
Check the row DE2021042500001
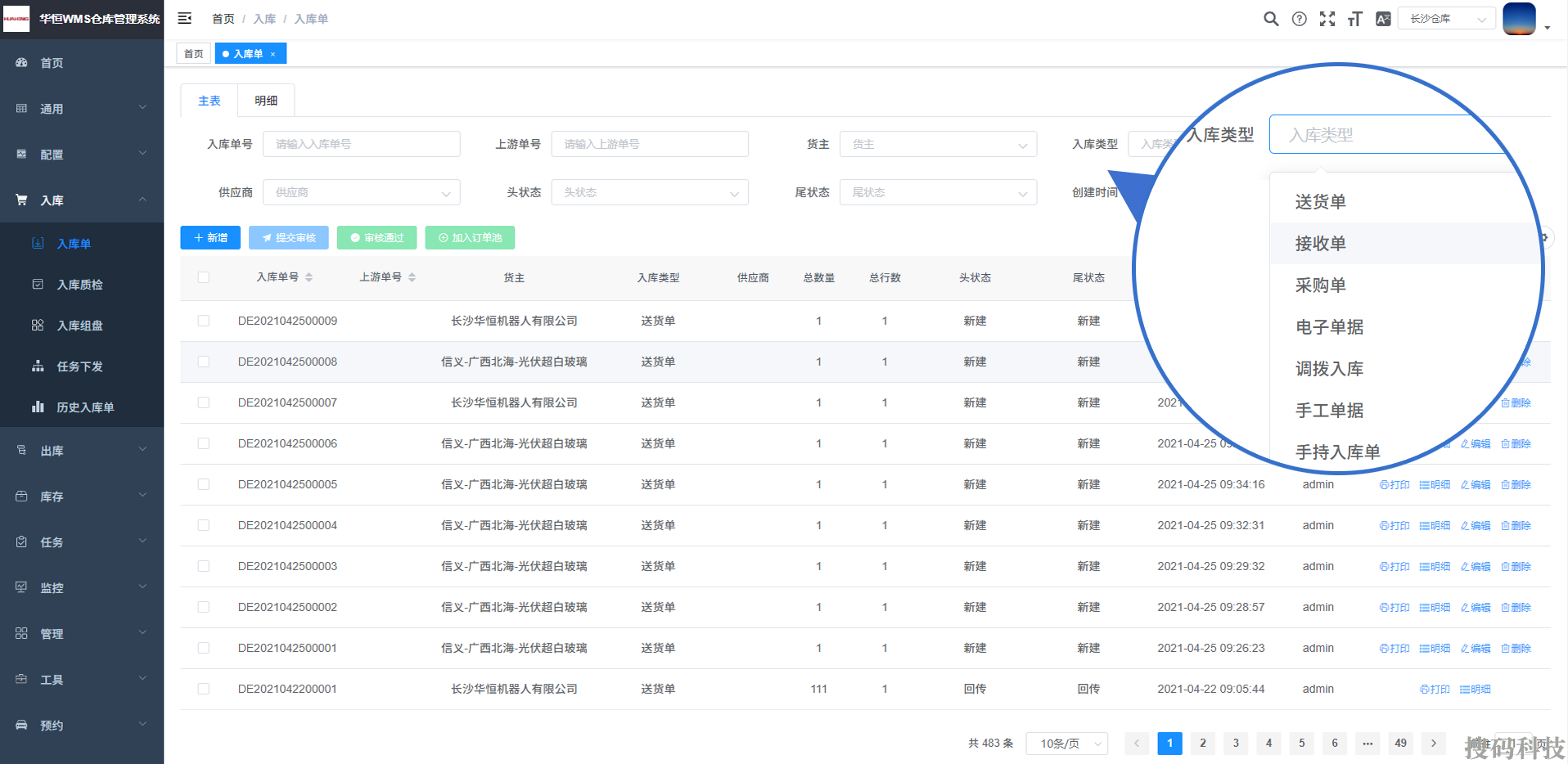click(204, 648)
